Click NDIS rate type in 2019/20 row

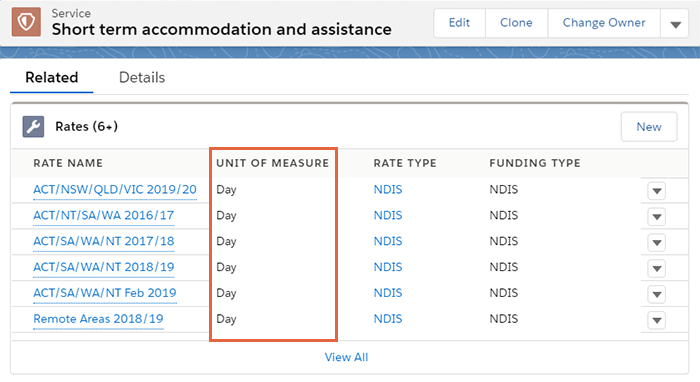pos(388,190)
